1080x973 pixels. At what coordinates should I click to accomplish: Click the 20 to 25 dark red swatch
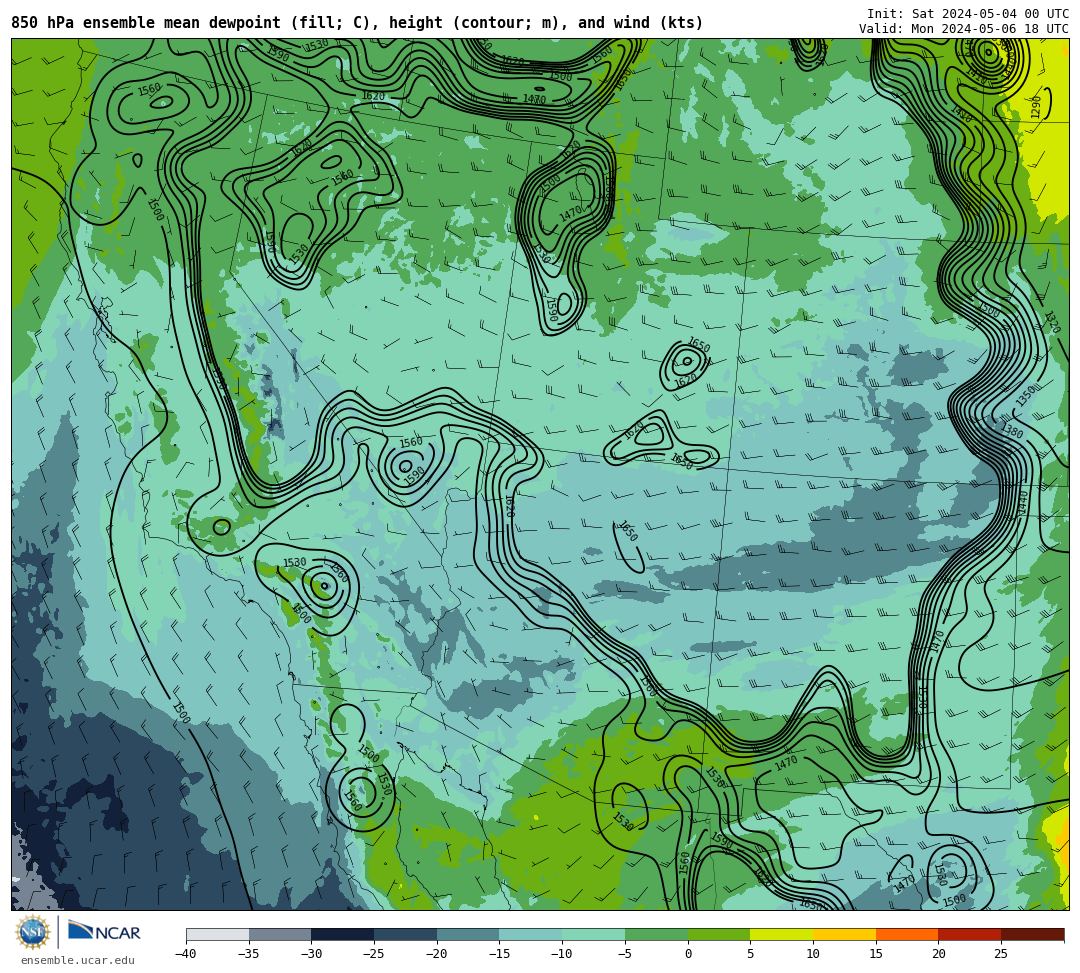[x=970, y=934]
